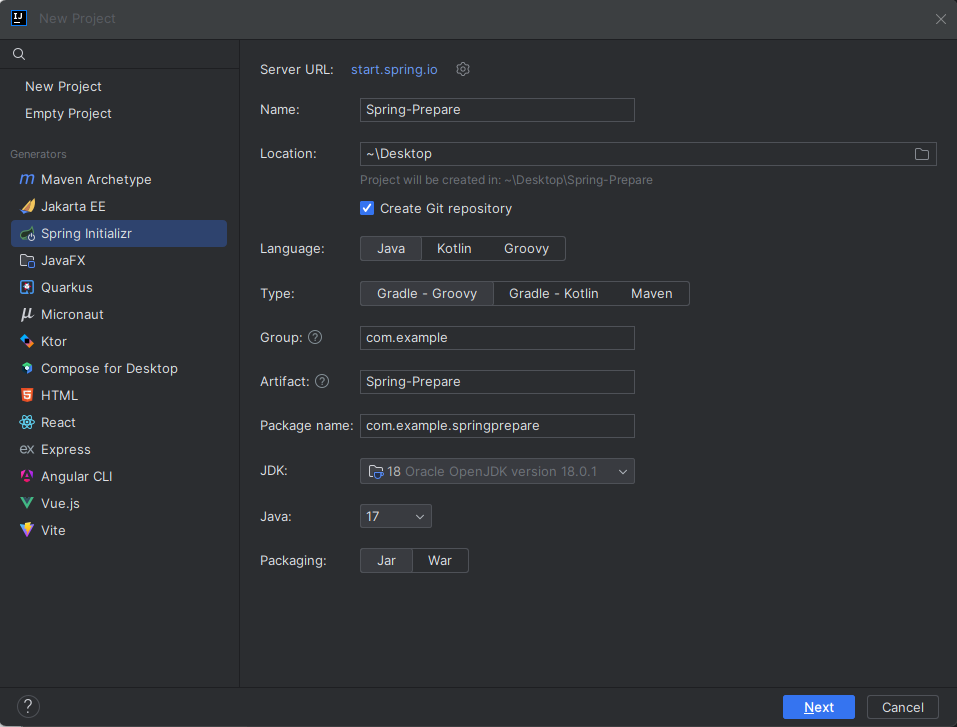Click the Next button

(818, 707)
